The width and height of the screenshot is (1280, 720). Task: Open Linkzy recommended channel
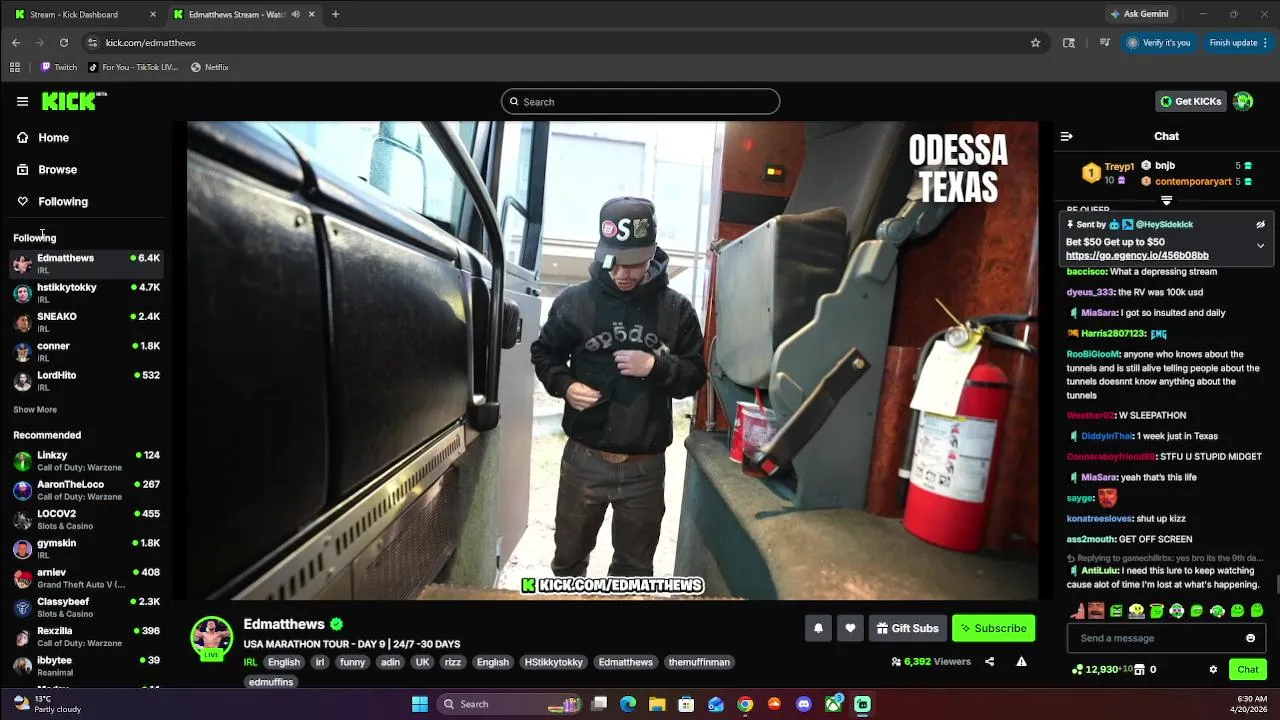86,460
